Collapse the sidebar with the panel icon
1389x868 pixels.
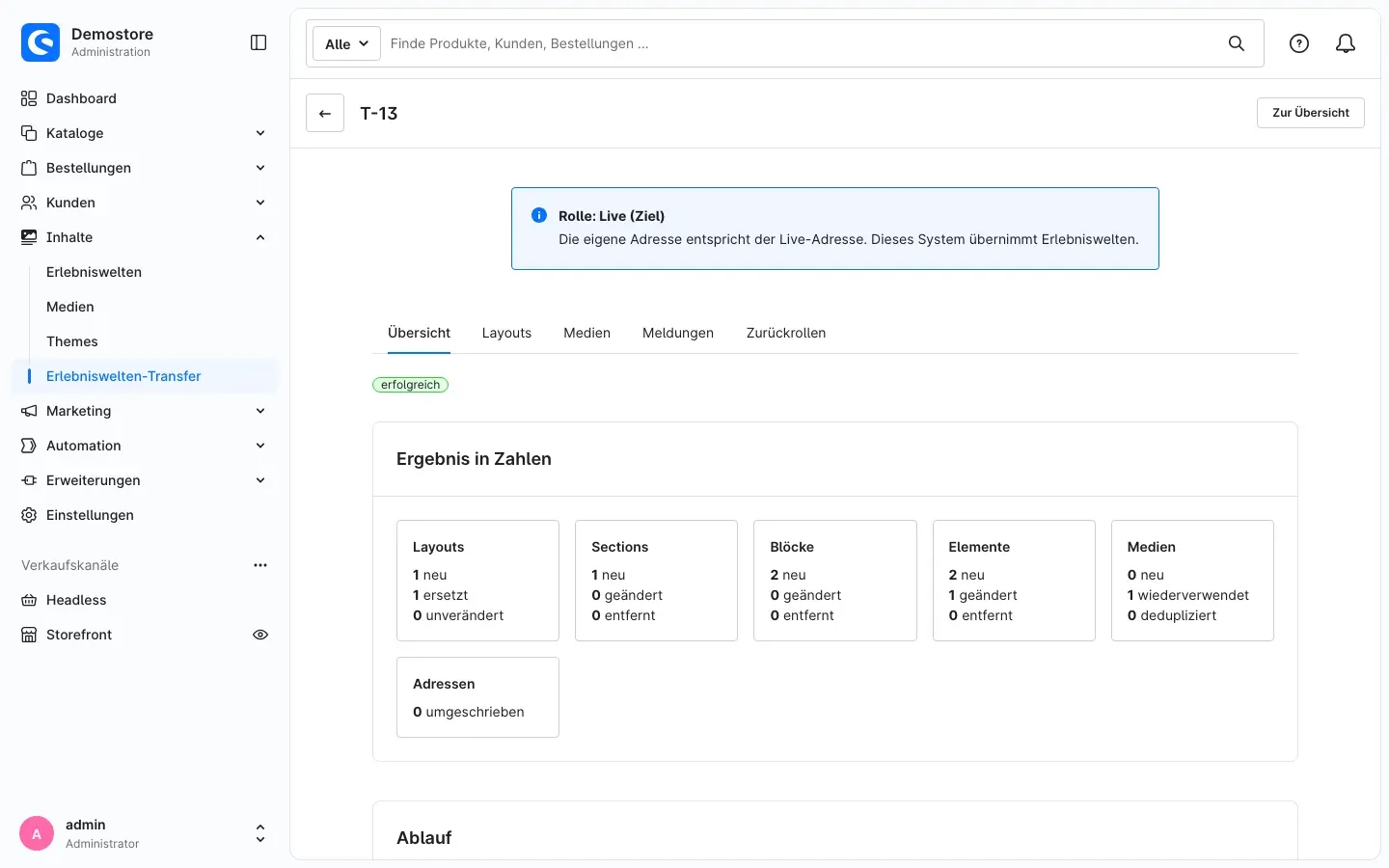pyautogui.click(x=259, y=42)
